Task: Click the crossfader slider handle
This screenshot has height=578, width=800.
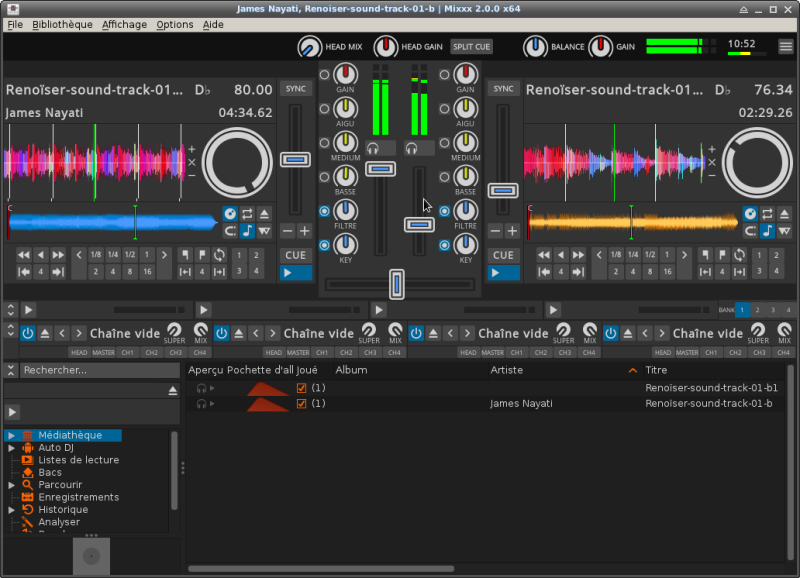Action: point(397,285)
